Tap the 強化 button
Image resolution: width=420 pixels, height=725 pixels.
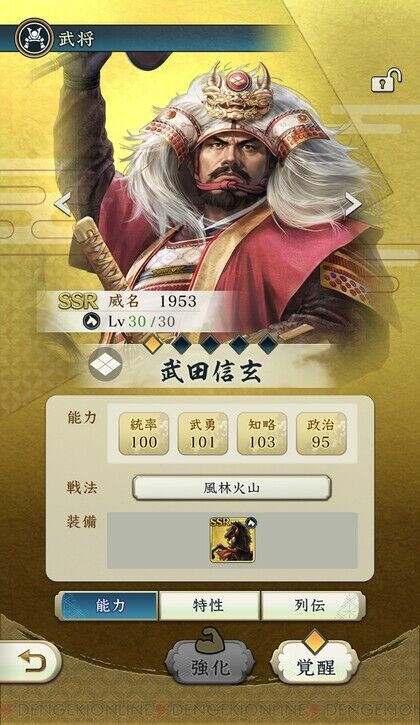pos(210,663)
